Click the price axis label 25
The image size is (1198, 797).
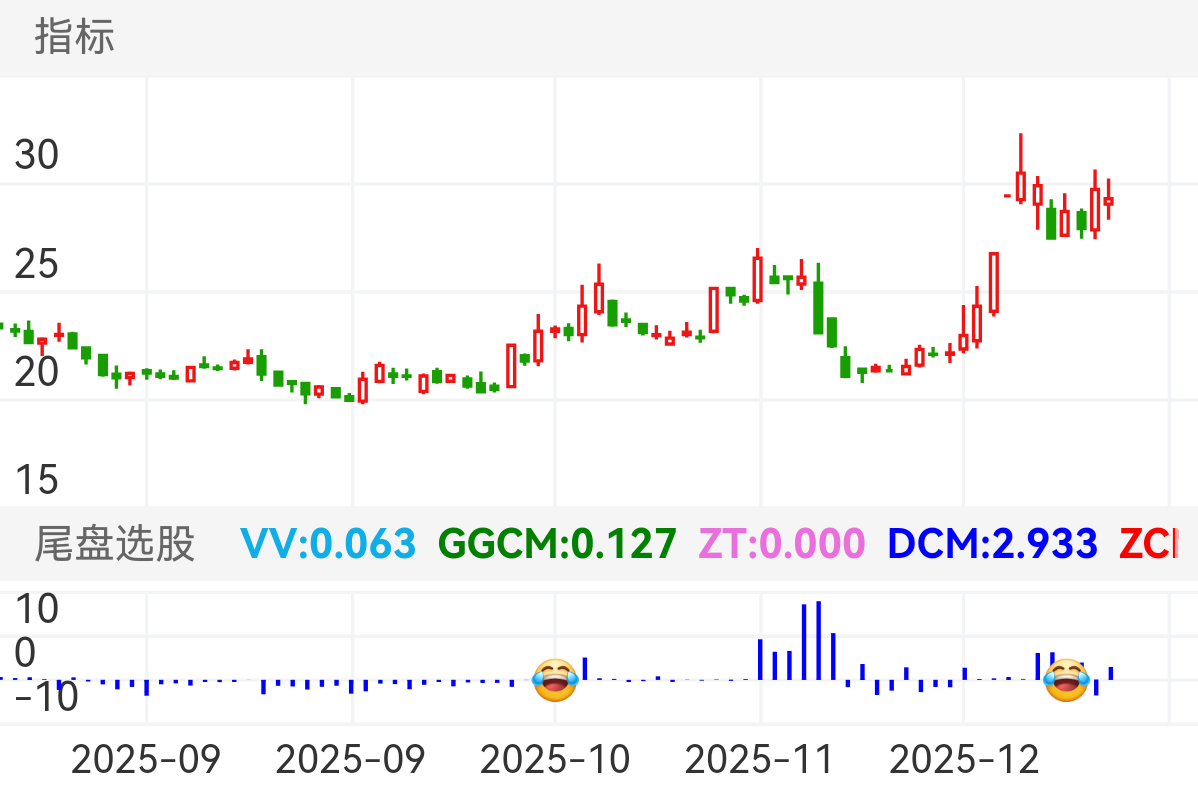(37, 265)
